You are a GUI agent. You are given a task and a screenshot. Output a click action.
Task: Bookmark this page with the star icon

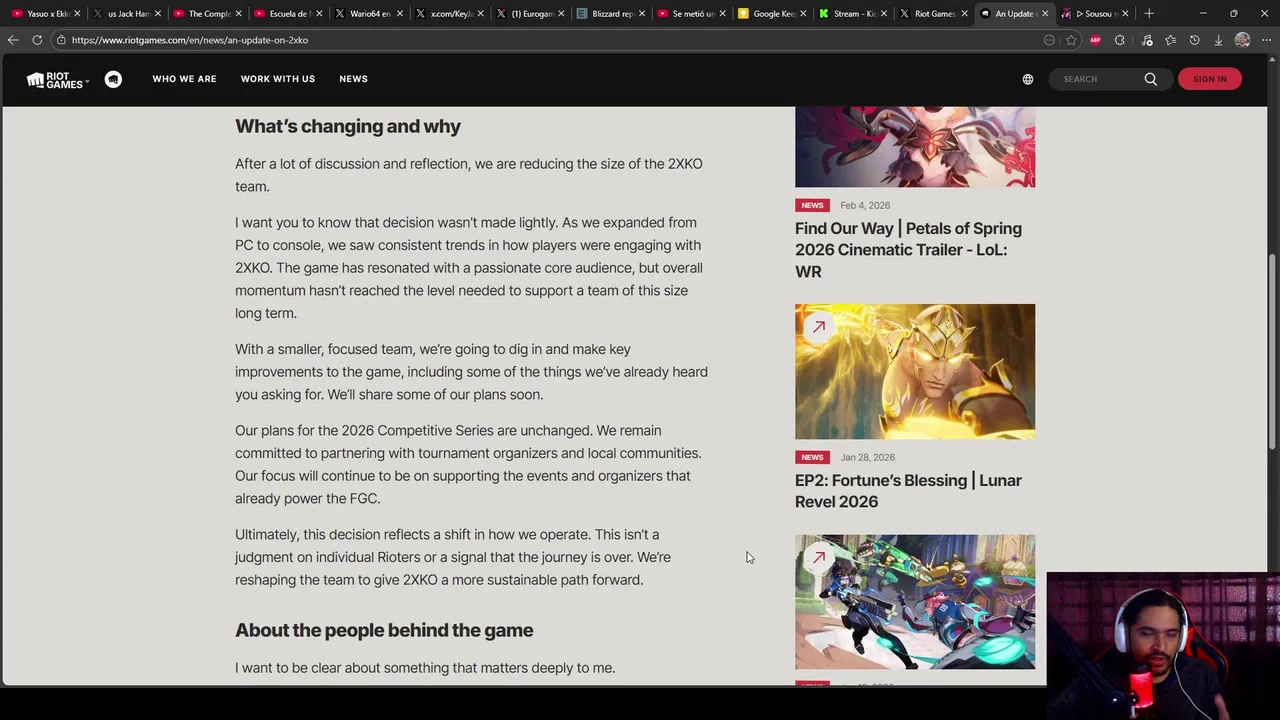[1071, 40]
